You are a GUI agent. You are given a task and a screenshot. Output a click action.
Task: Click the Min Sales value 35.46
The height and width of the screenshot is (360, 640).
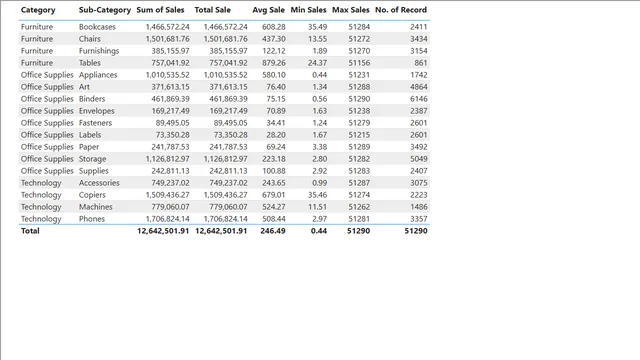[317, 195]
